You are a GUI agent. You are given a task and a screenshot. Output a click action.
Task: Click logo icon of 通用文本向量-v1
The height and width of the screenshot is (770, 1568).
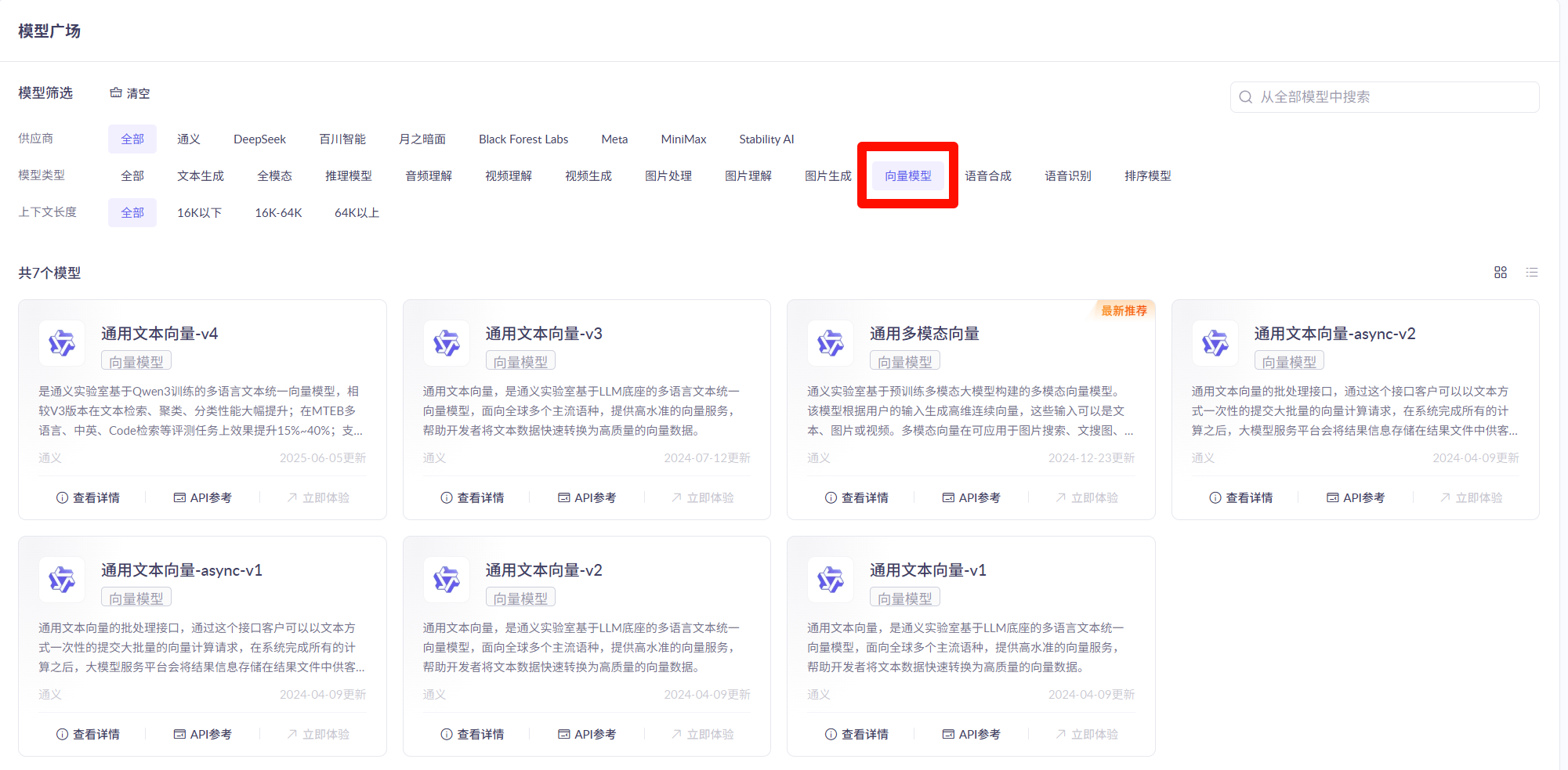click(x=831, y=580)
